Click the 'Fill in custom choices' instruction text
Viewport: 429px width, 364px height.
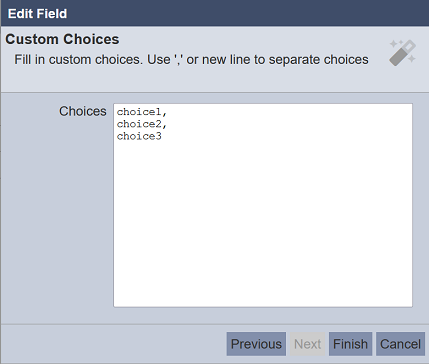191,60
